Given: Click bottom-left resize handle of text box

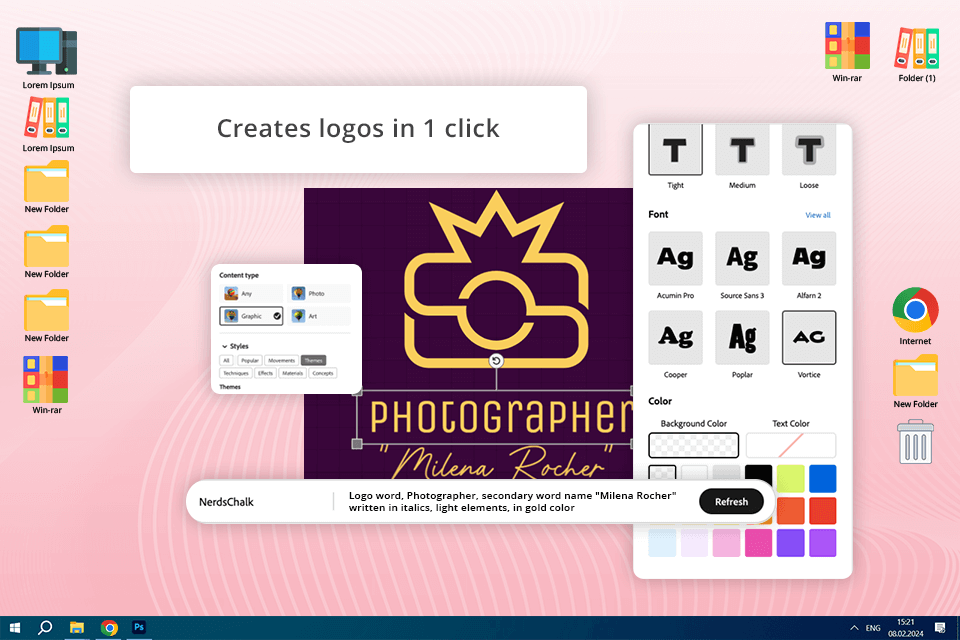Looking at the screenshot, I should tap(357, 444).
